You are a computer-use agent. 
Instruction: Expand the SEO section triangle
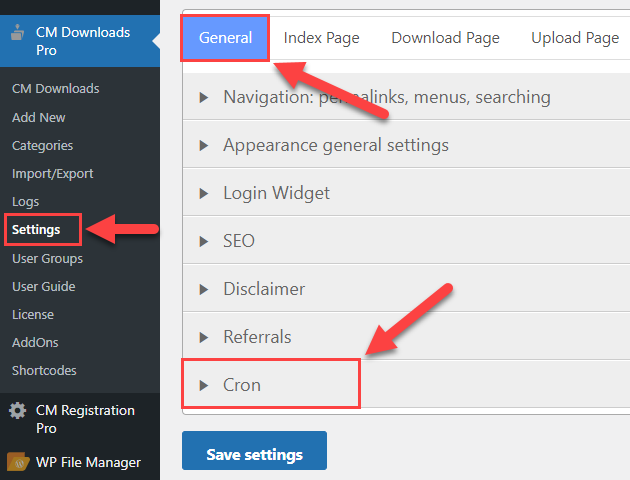coord(204,241)
